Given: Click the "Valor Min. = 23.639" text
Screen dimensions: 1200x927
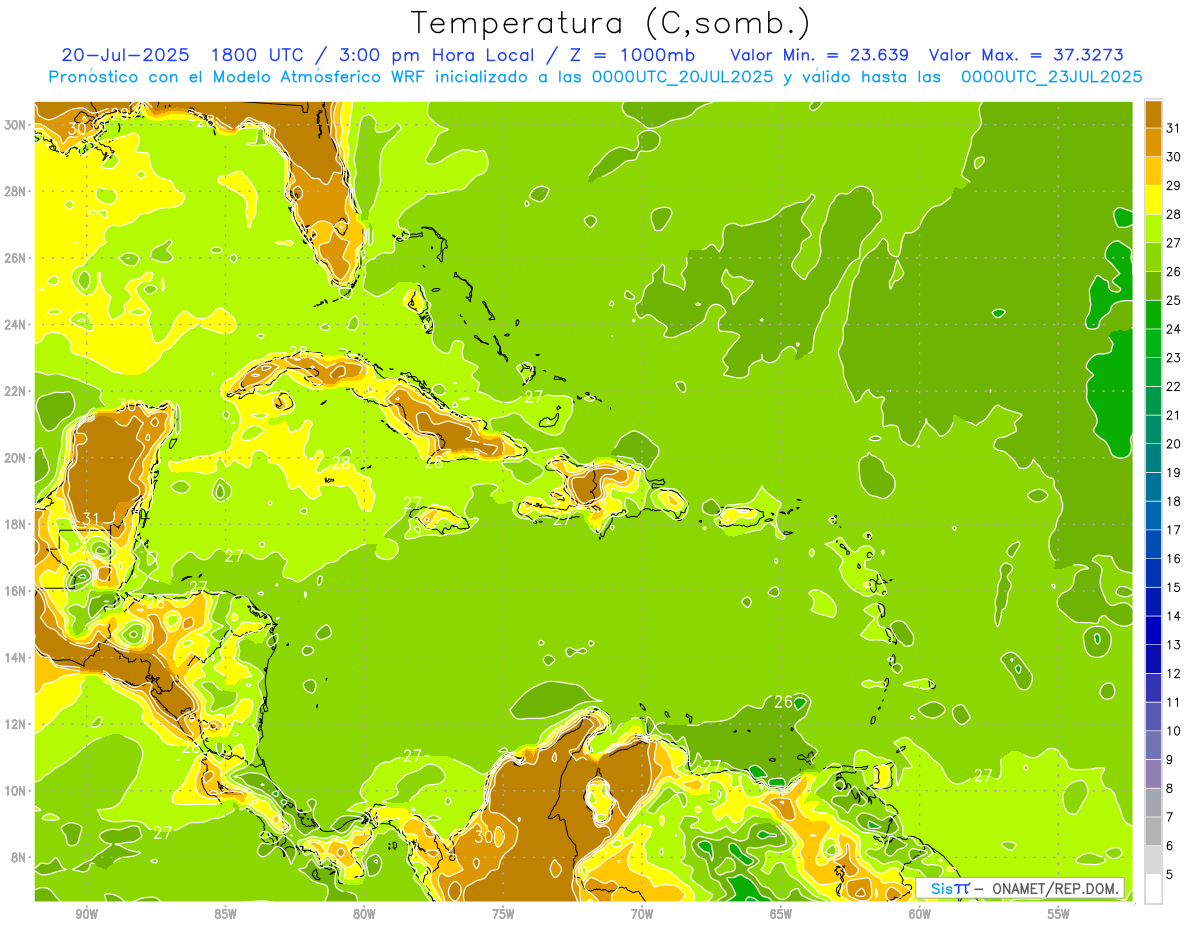Looking at the screenshot, I should [819, 55].
